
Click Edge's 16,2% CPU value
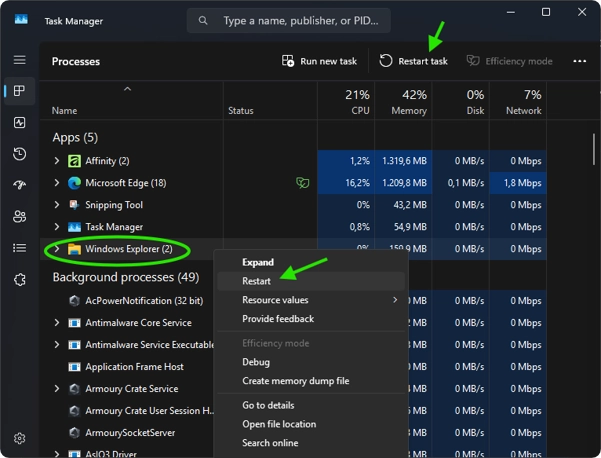point(346,183)
